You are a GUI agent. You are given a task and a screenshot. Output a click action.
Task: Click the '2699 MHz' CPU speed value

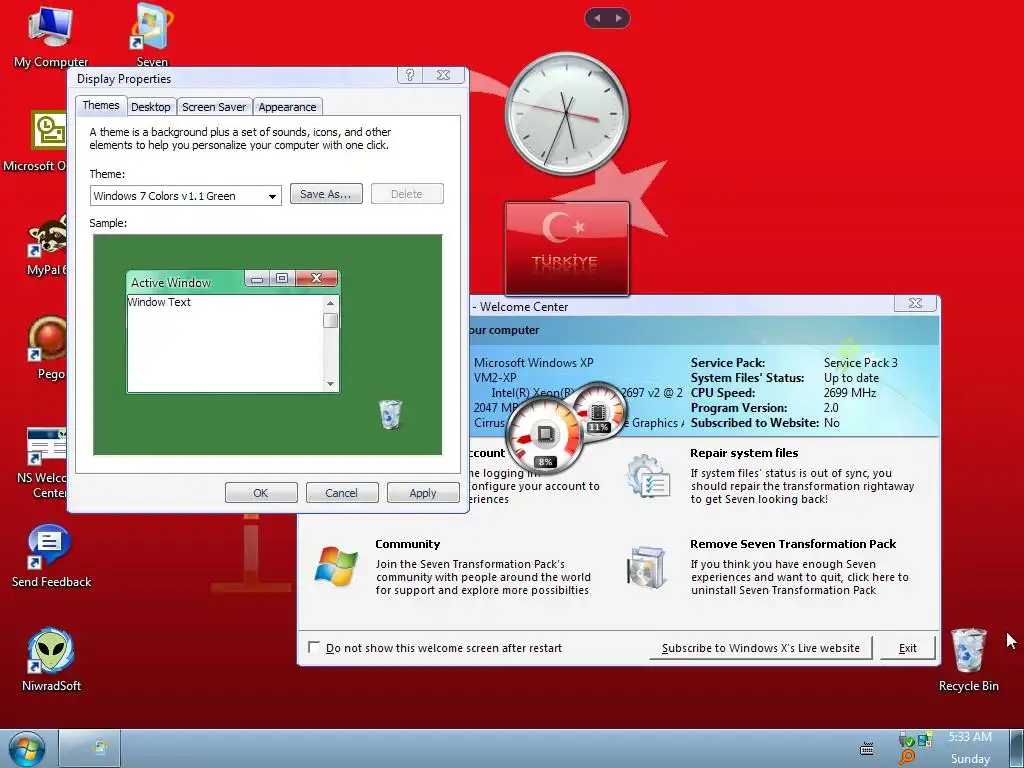click(850, 392)
